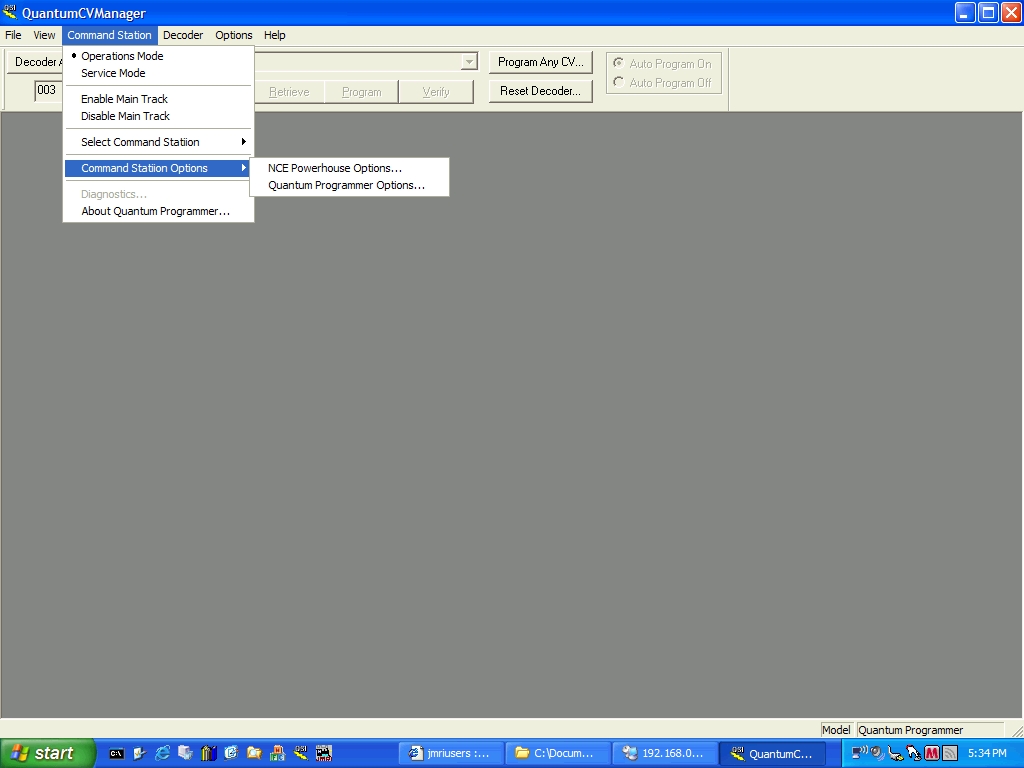This screenshot has height=768, width=1024.
Task: Select Service Mode in the menu
Action: coord(158,73)
